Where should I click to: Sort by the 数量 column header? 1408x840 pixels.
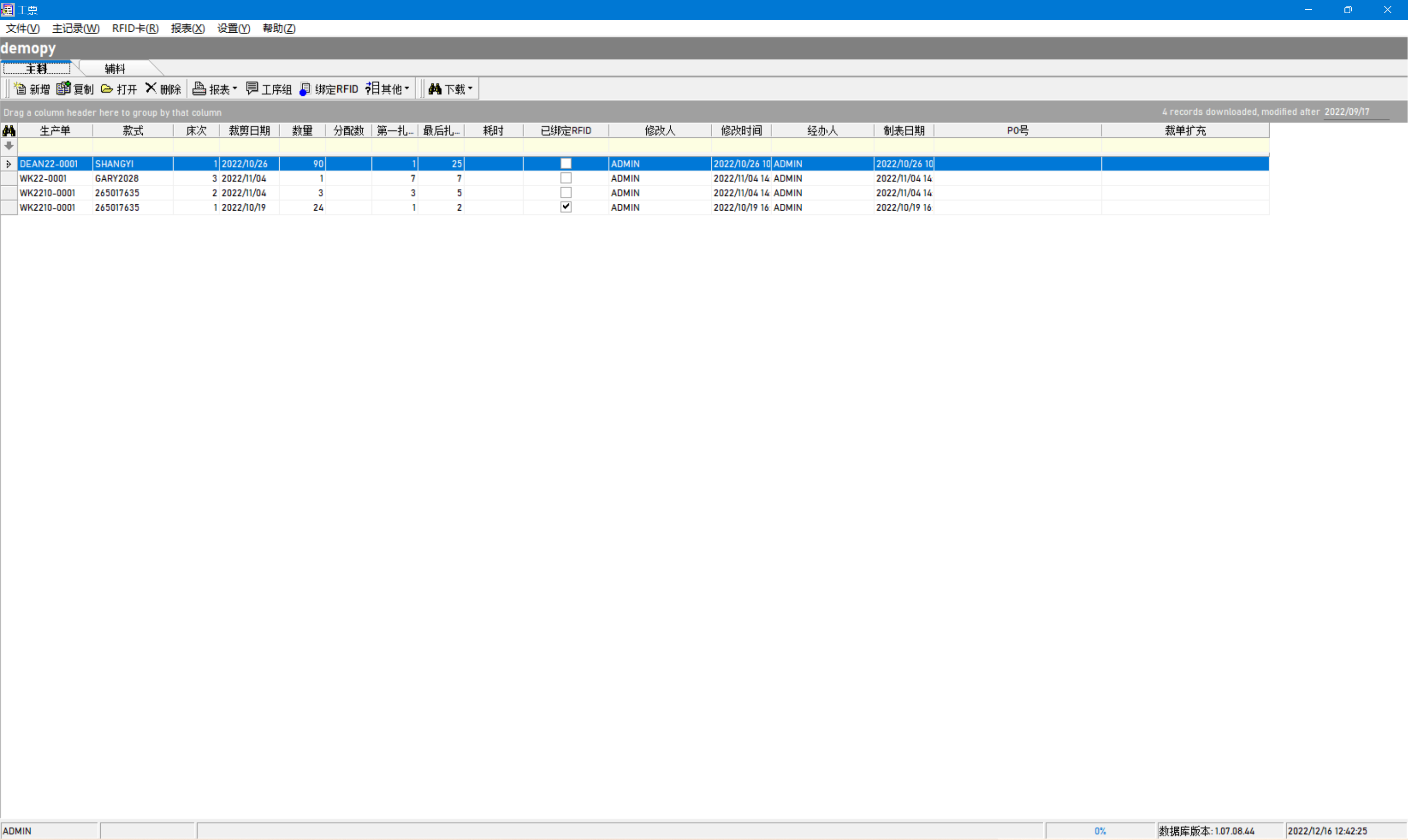coord(302,131)
